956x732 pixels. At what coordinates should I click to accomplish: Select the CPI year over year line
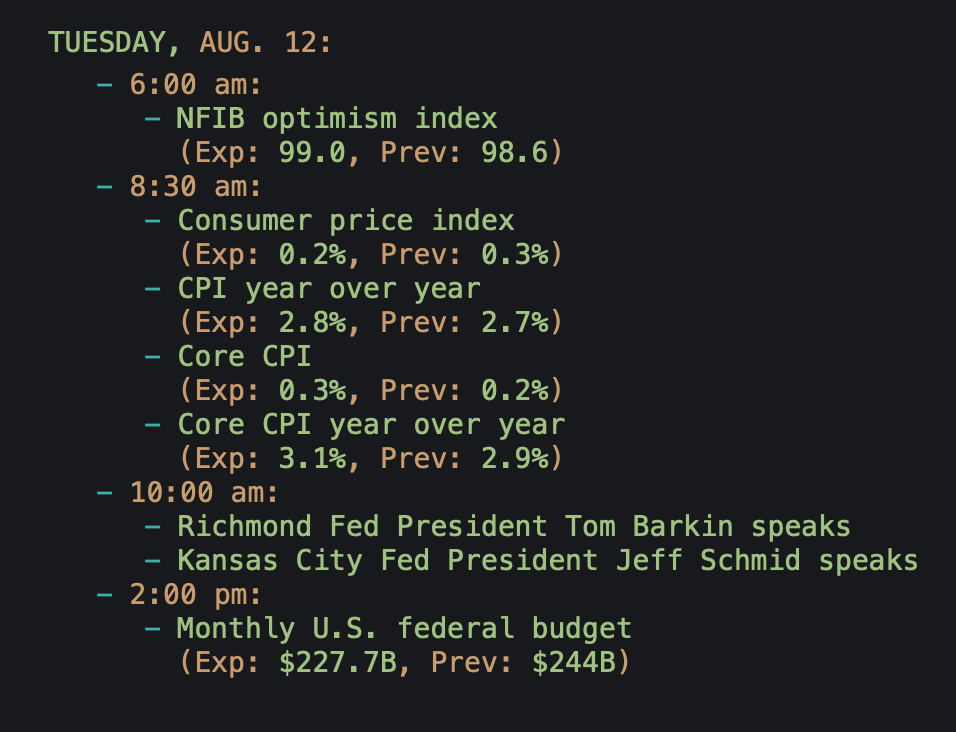coord(329,289)
